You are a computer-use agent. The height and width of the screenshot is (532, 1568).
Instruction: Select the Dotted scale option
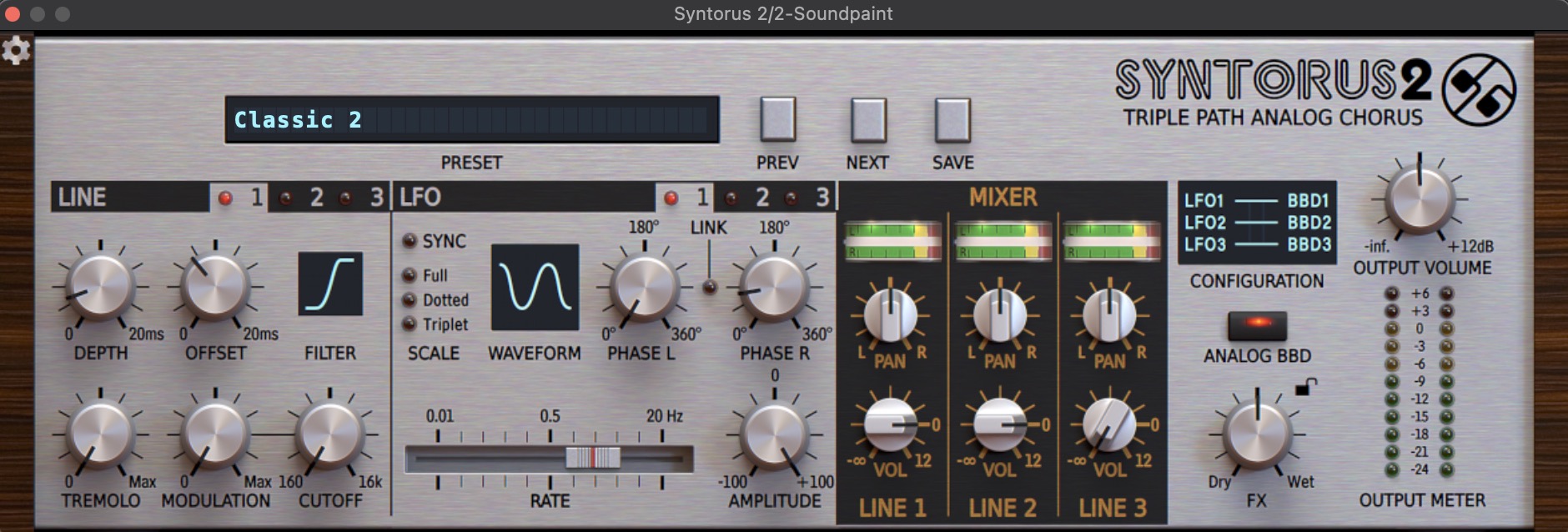(x=410, y=300)
